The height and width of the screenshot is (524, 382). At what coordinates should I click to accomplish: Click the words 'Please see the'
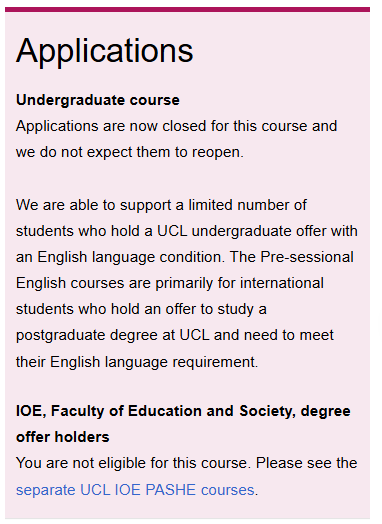[306, 463]
